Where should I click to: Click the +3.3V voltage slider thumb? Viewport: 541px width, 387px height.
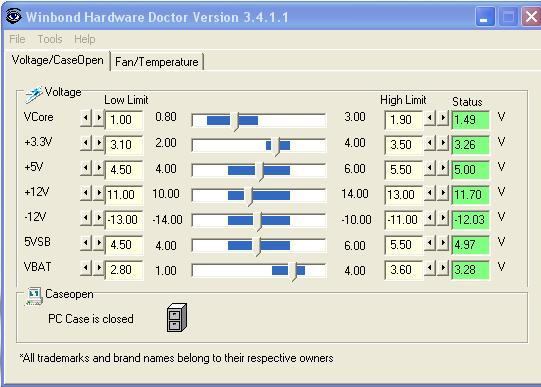tap(275, 146)
